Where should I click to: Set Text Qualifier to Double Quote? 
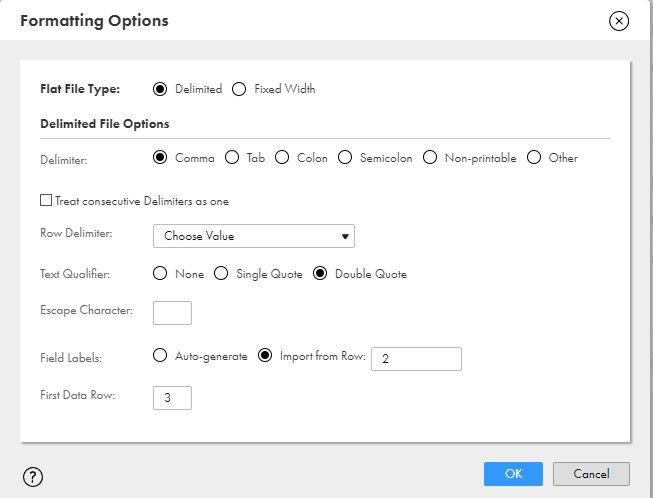[320, 274]
